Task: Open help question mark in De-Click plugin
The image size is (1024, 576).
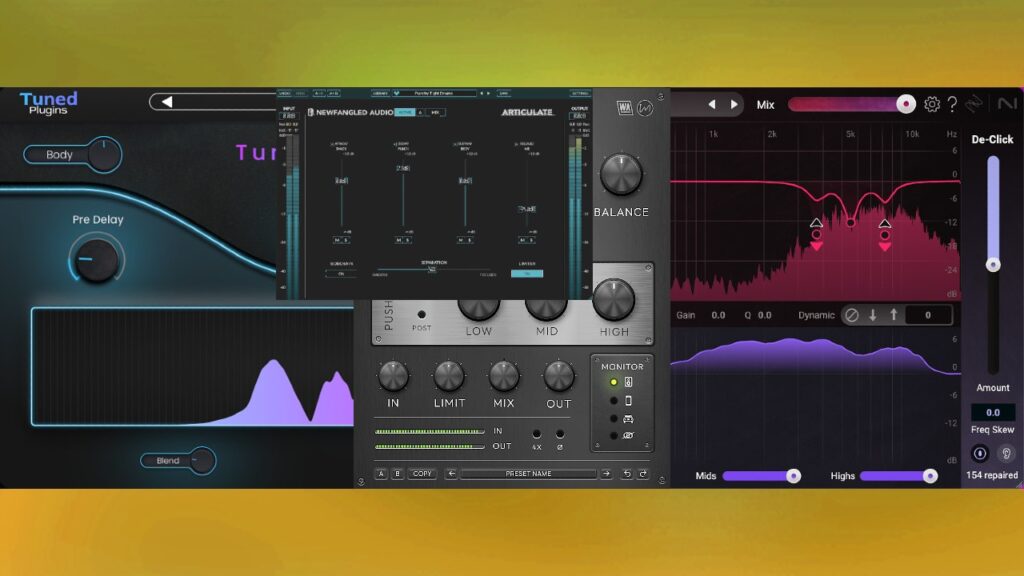Action: [x=952, y=104]
